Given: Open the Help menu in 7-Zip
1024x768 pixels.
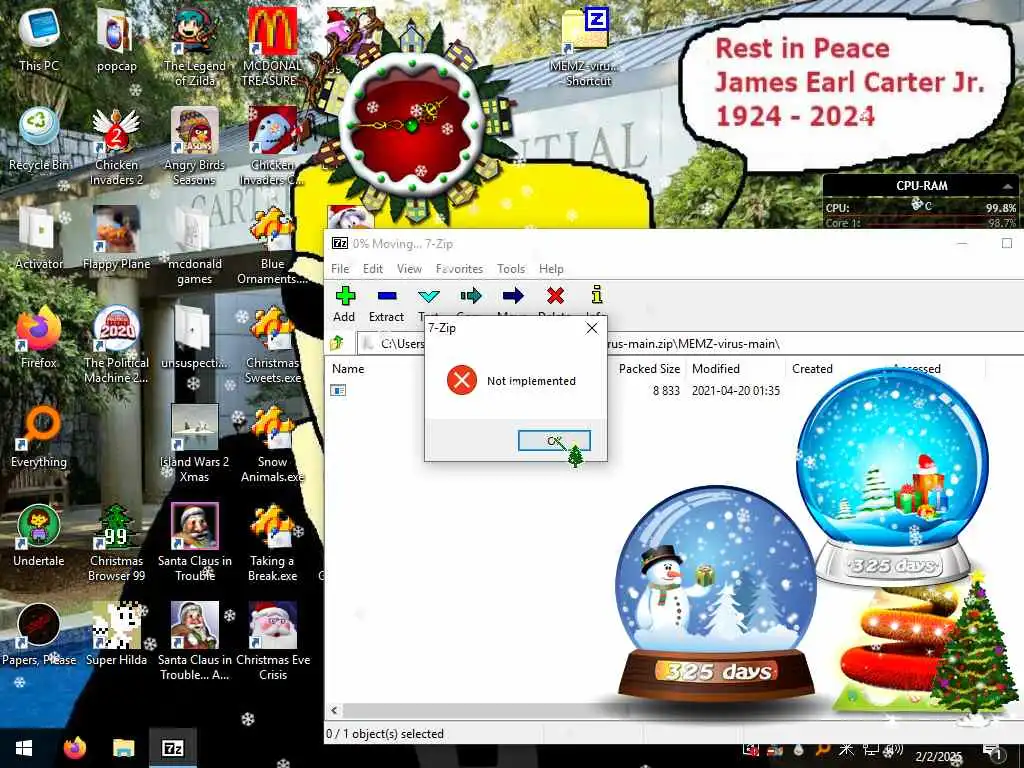Looking at the screenshot, I should tap(551, 268).
